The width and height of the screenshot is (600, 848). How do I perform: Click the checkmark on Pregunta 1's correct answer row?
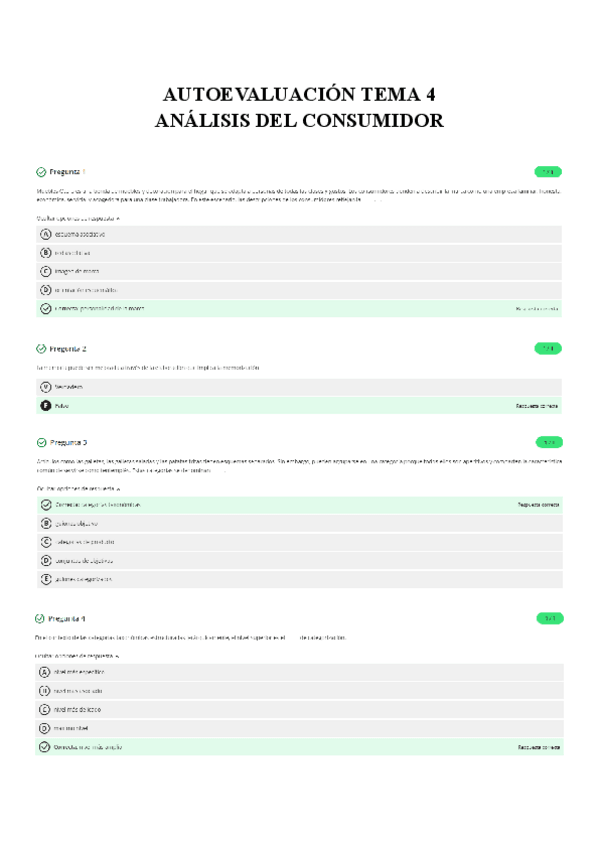pos(45,308)
